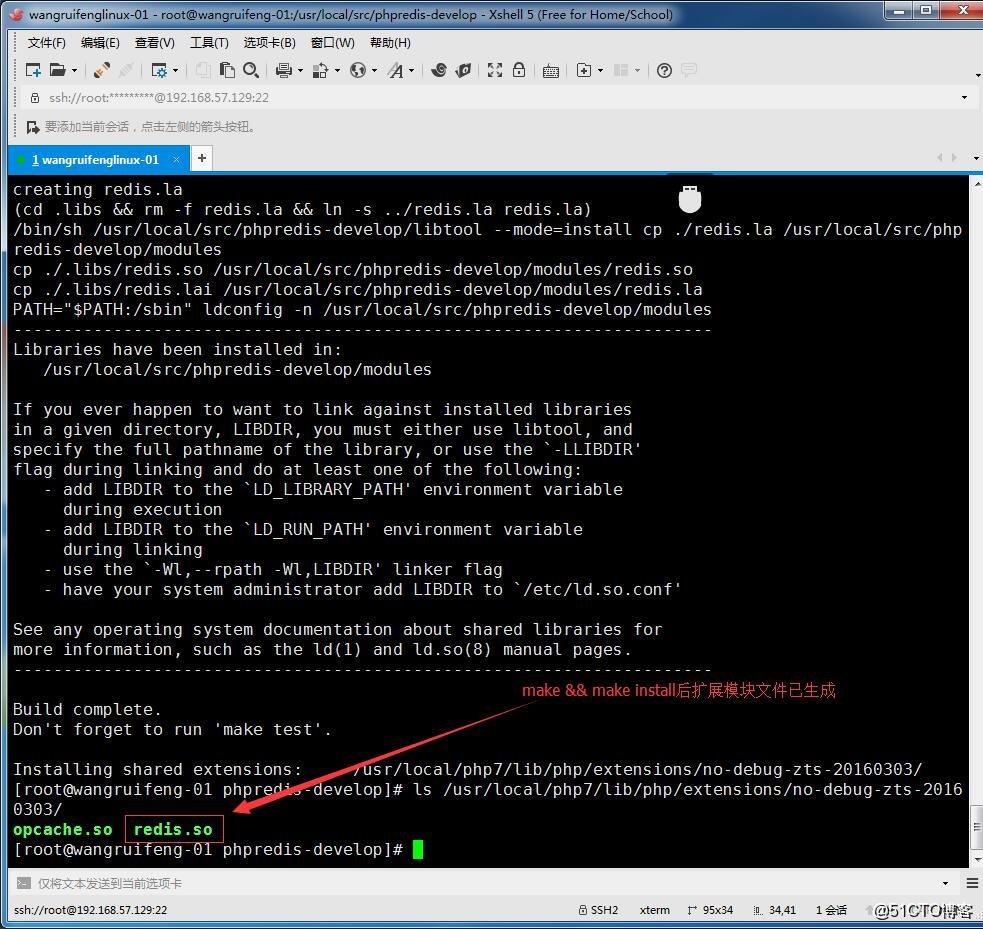Click the tab scroll right arrow
The width and height of the screenshot is (983, 929).
(x=954, y=158)
